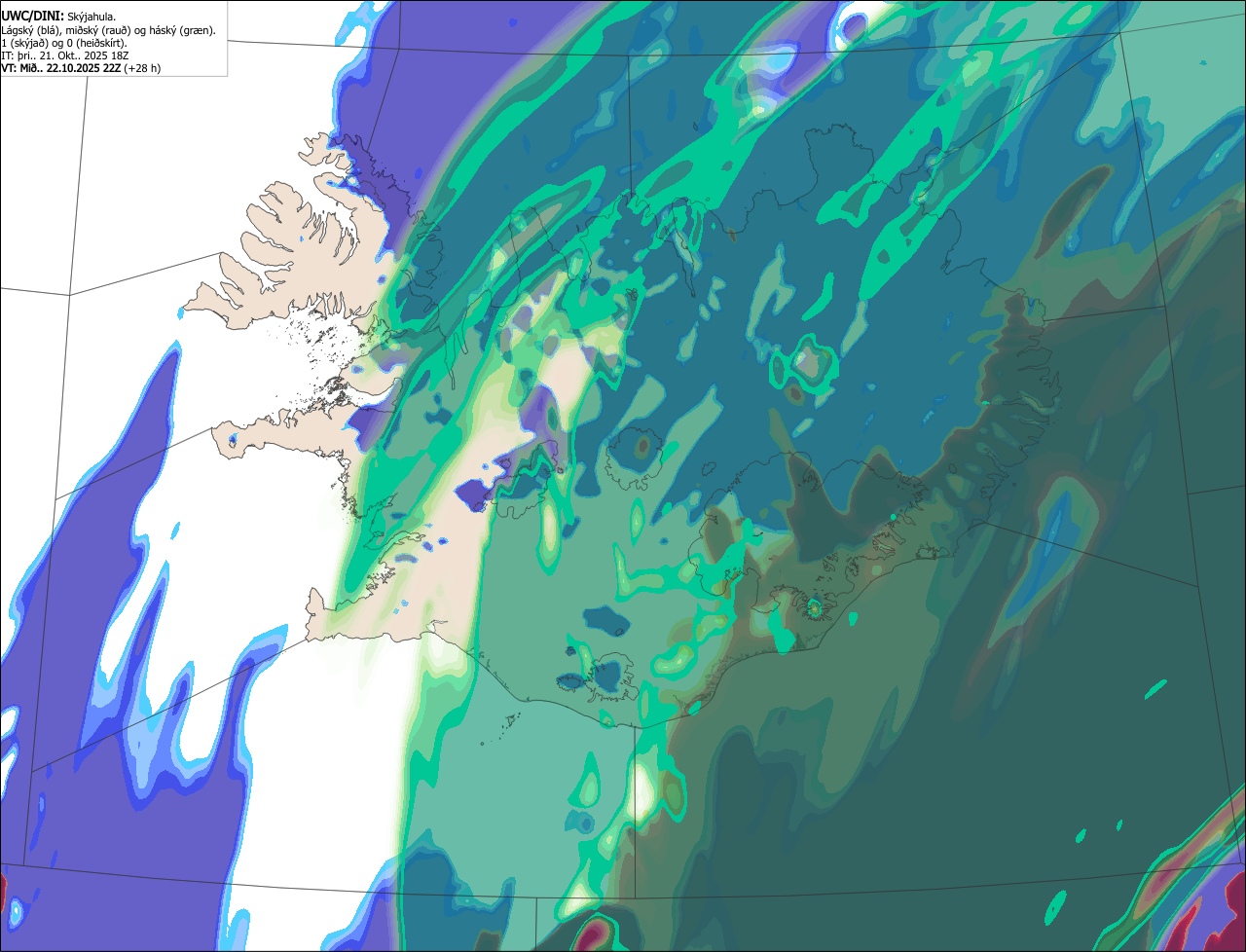Click the 'Lágský (blá), miðský (rauð)' legend line
Viewport: 1246px width, 952px height.
tap(109, 30)
